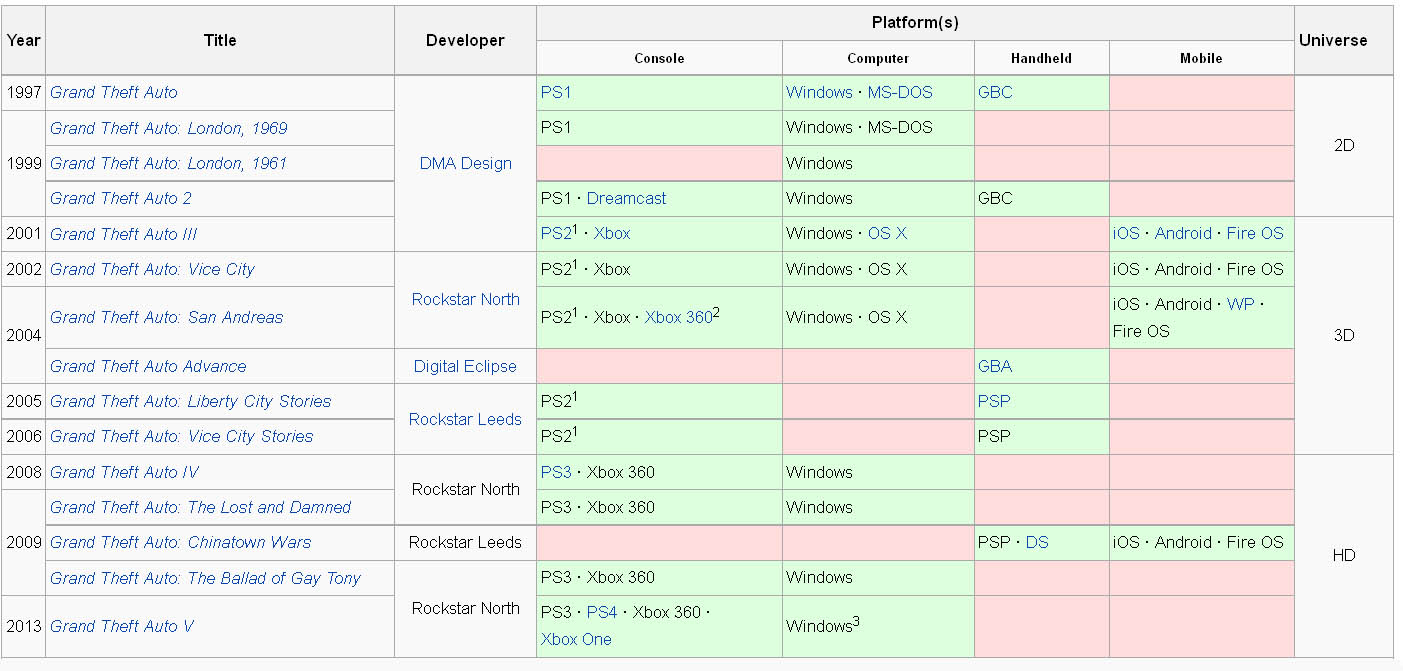This screenshot has width=1403, height=671.
Task: Open the GBA handheld link
Action: [995, 366]
